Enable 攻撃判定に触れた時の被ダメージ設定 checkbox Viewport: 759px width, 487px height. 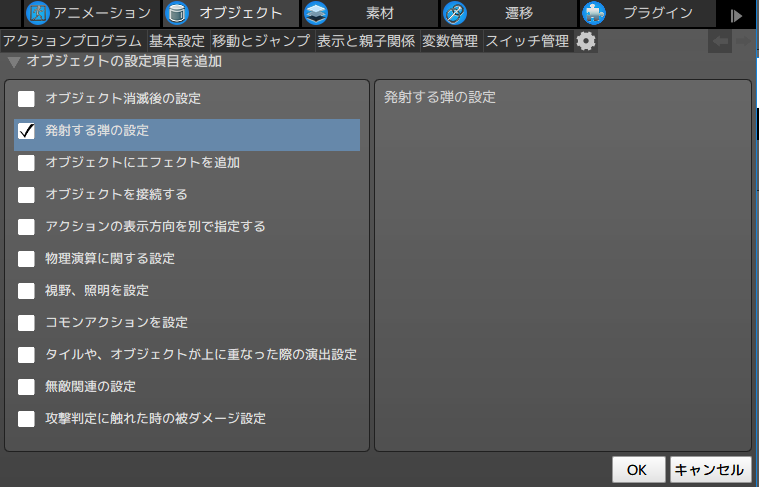26,419
